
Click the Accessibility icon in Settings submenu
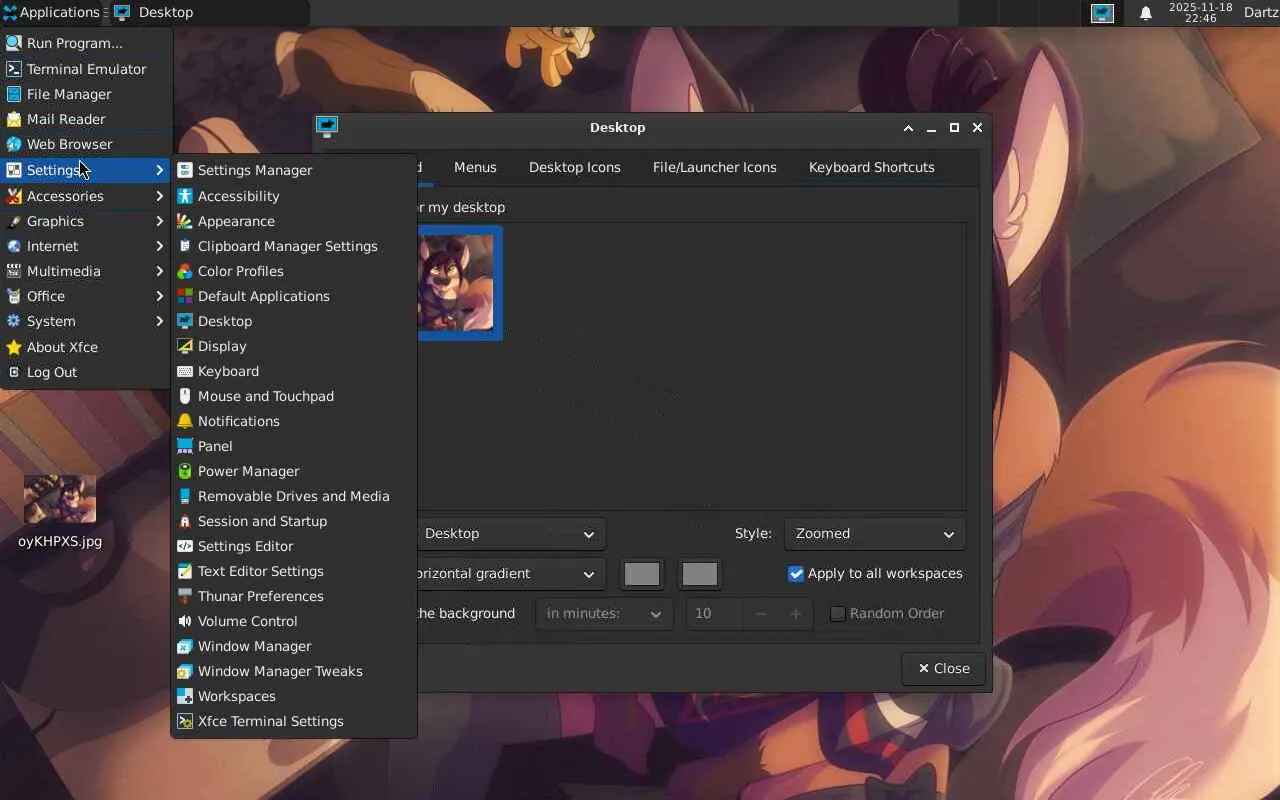tap(185, 196)
